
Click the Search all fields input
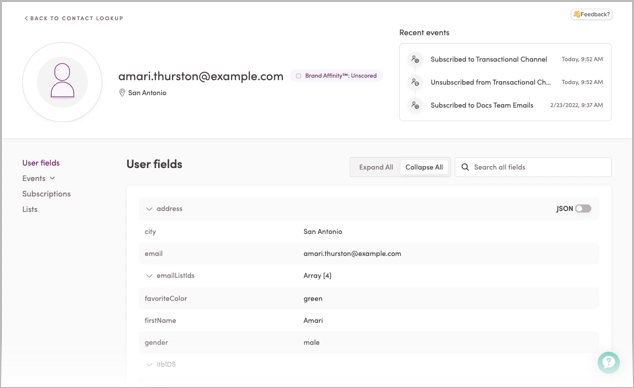click(533, 167)
